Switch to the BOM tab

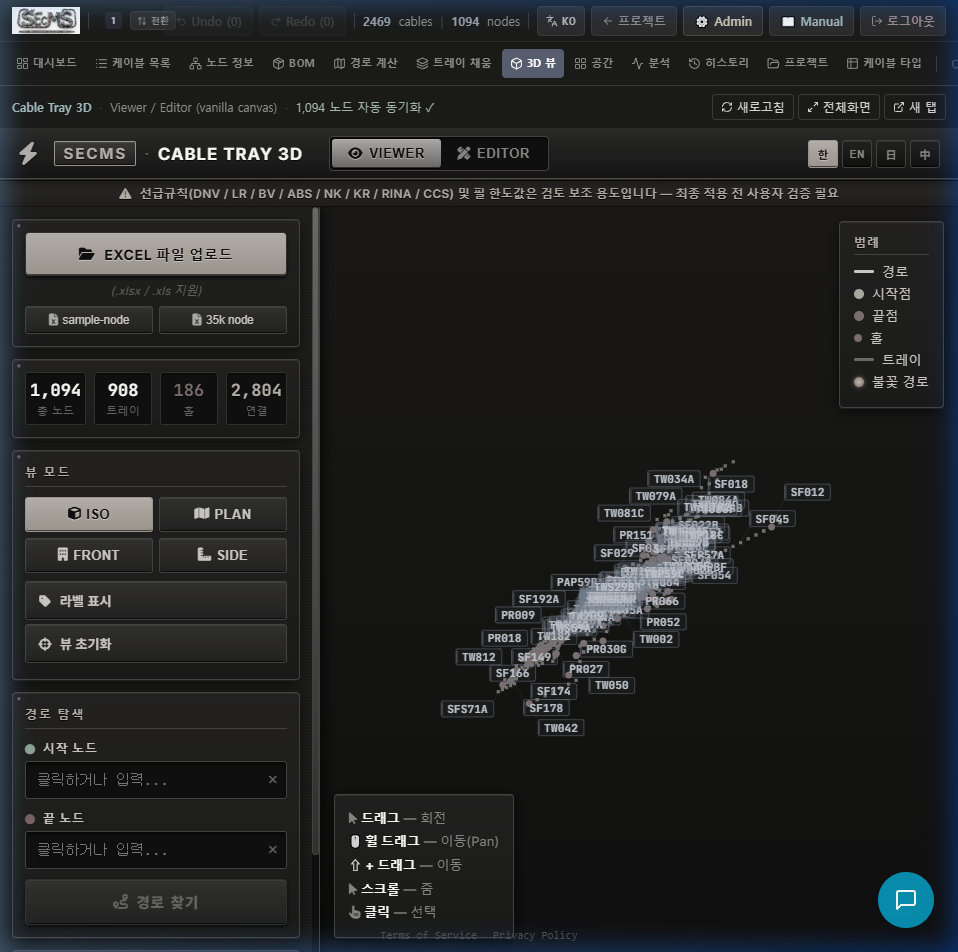click(294, 63)
